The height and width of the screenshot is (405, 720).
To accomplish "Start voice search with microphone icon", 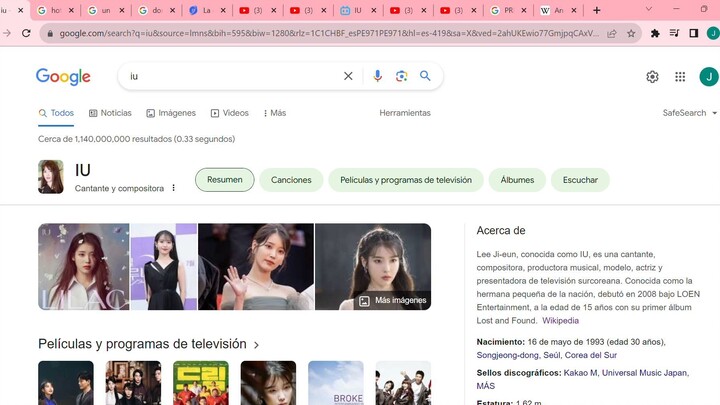I will [377, 76].
